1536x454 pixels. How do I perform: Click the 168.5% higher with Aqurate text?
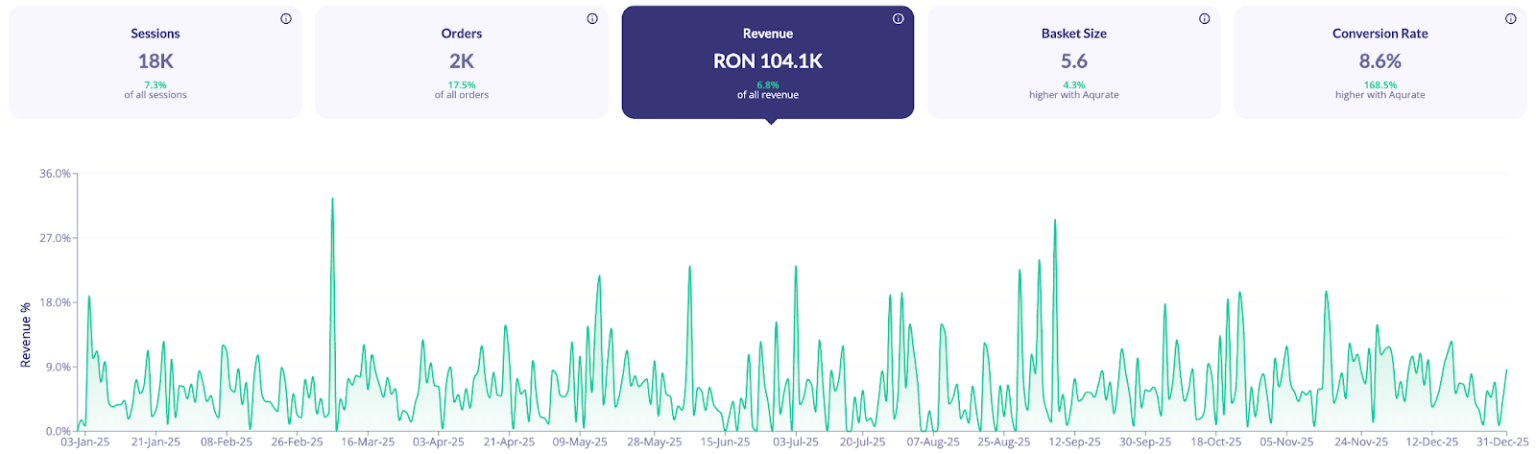point(1379,90)
